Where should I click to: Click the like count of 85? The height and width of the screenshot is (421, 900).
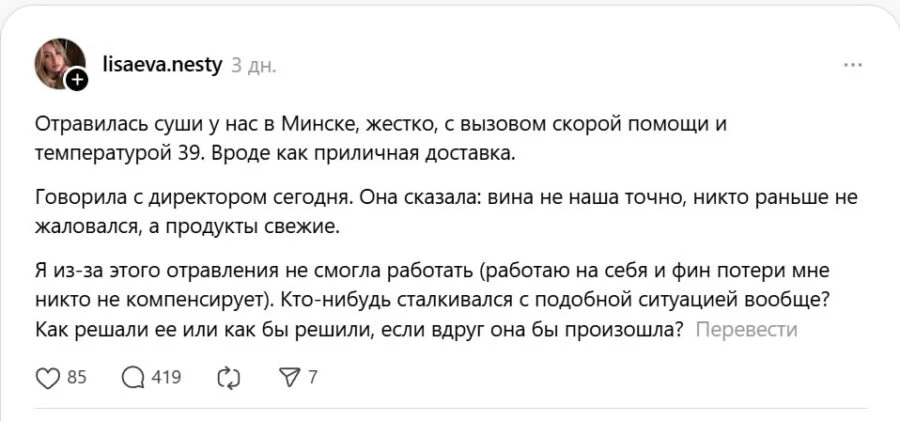[76, 377]
